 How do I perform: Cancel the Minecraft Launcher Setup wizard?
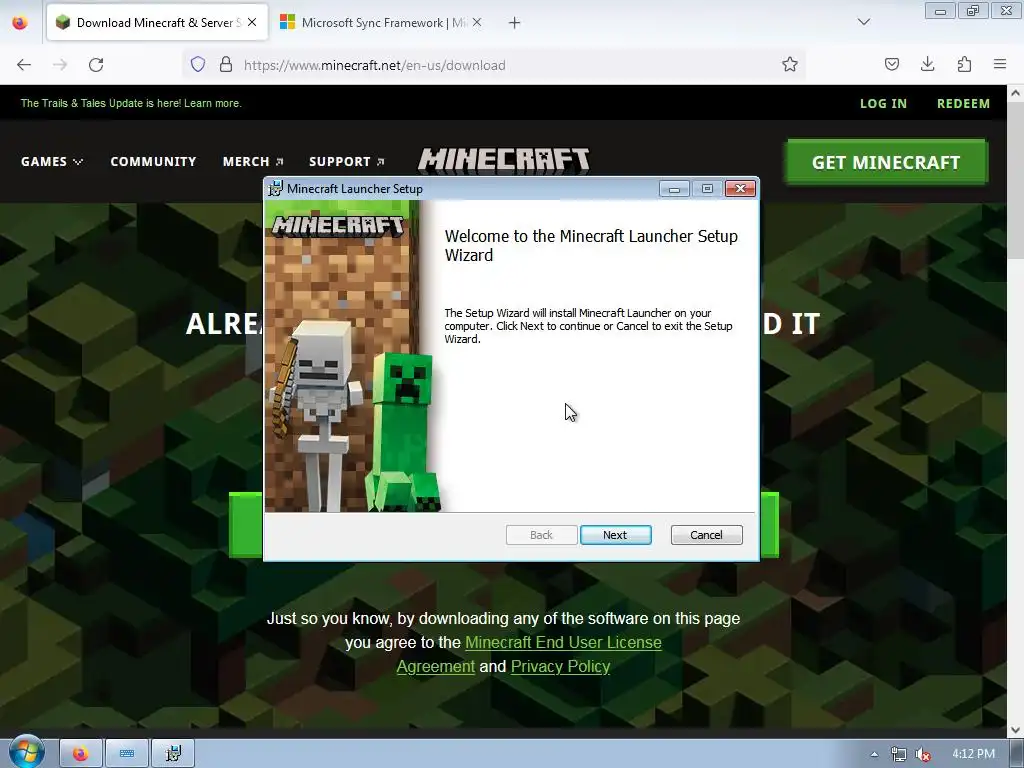point(706,535)
